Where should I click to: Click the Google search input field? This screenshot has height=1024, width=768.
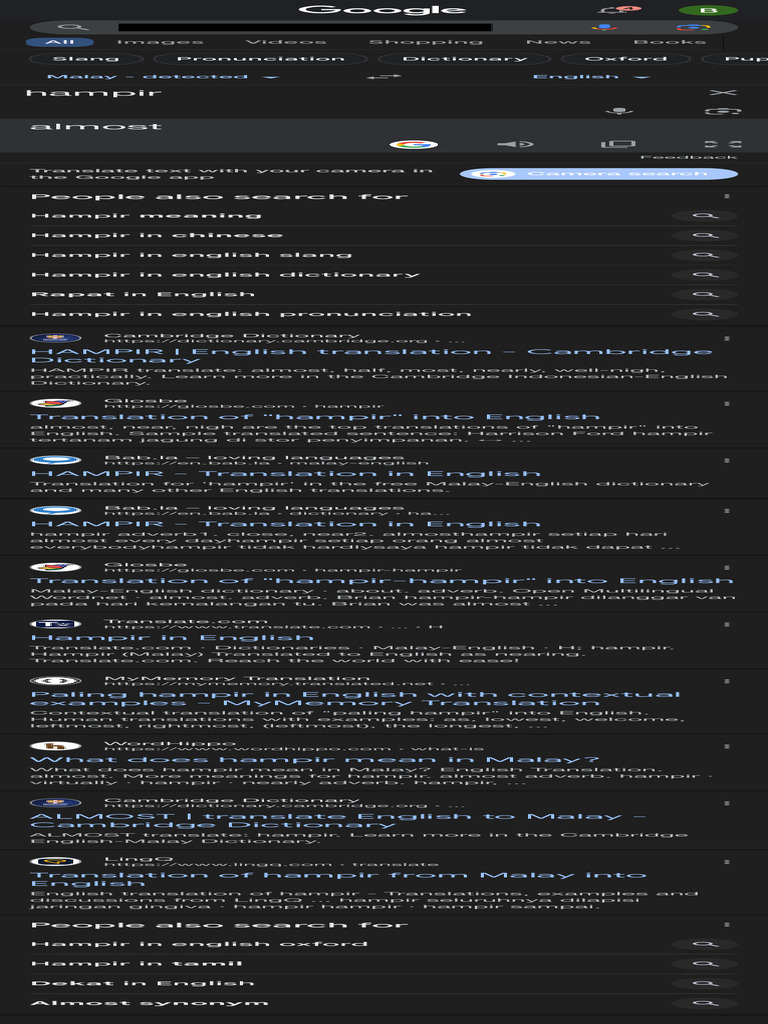pos(304,27)
